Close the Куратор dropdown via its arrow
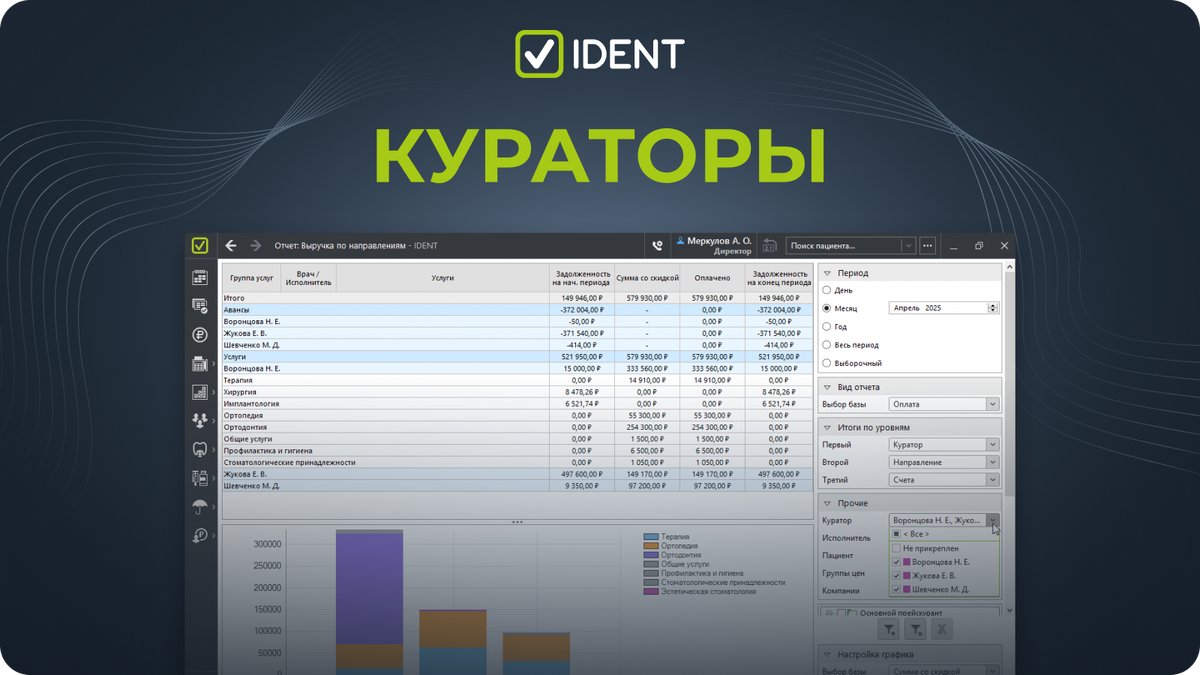 pyautogui.click(x=992, y=520)
